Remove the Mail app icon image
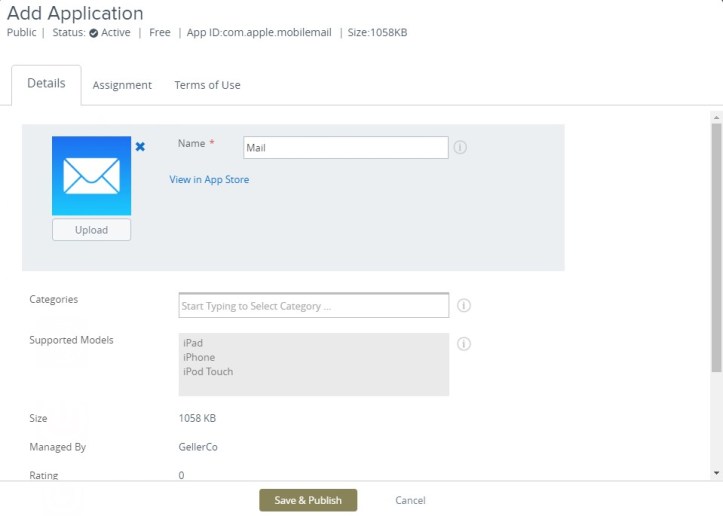The image size is (723, 516). coord(140,147)
